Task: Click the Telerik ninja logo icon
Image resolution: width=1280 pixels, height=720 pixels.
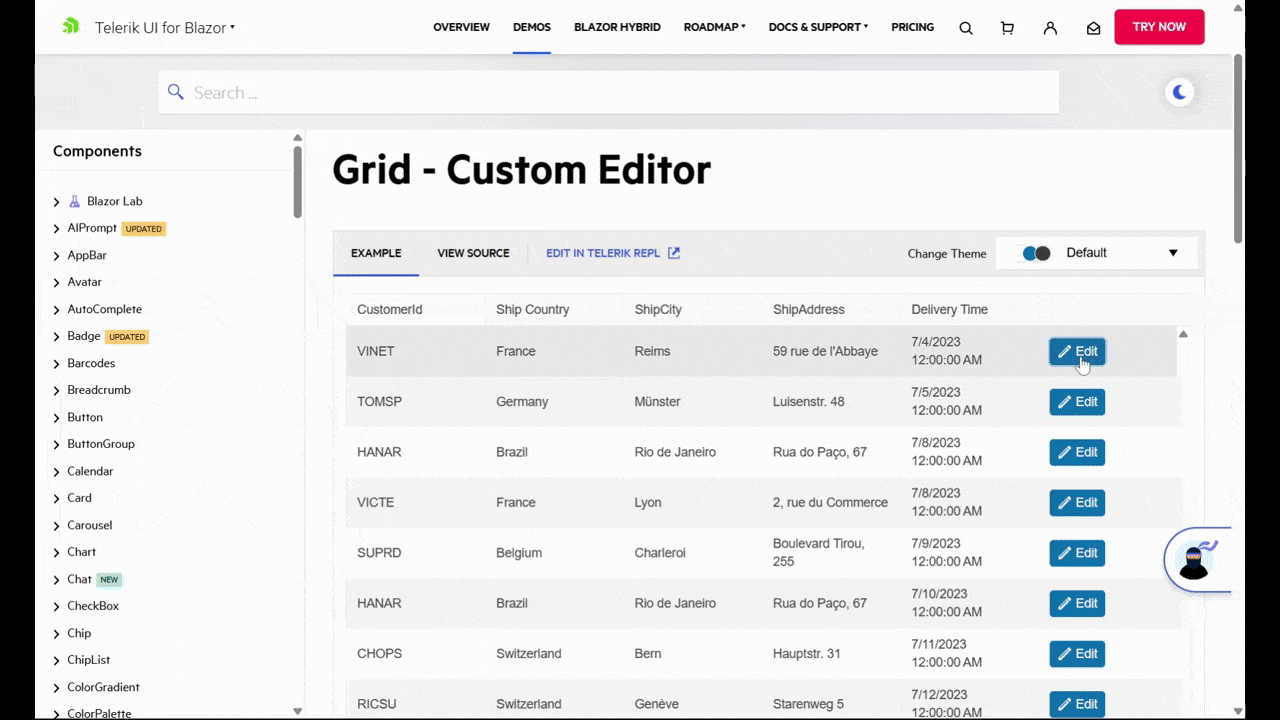Action: [x=70, y=27]
